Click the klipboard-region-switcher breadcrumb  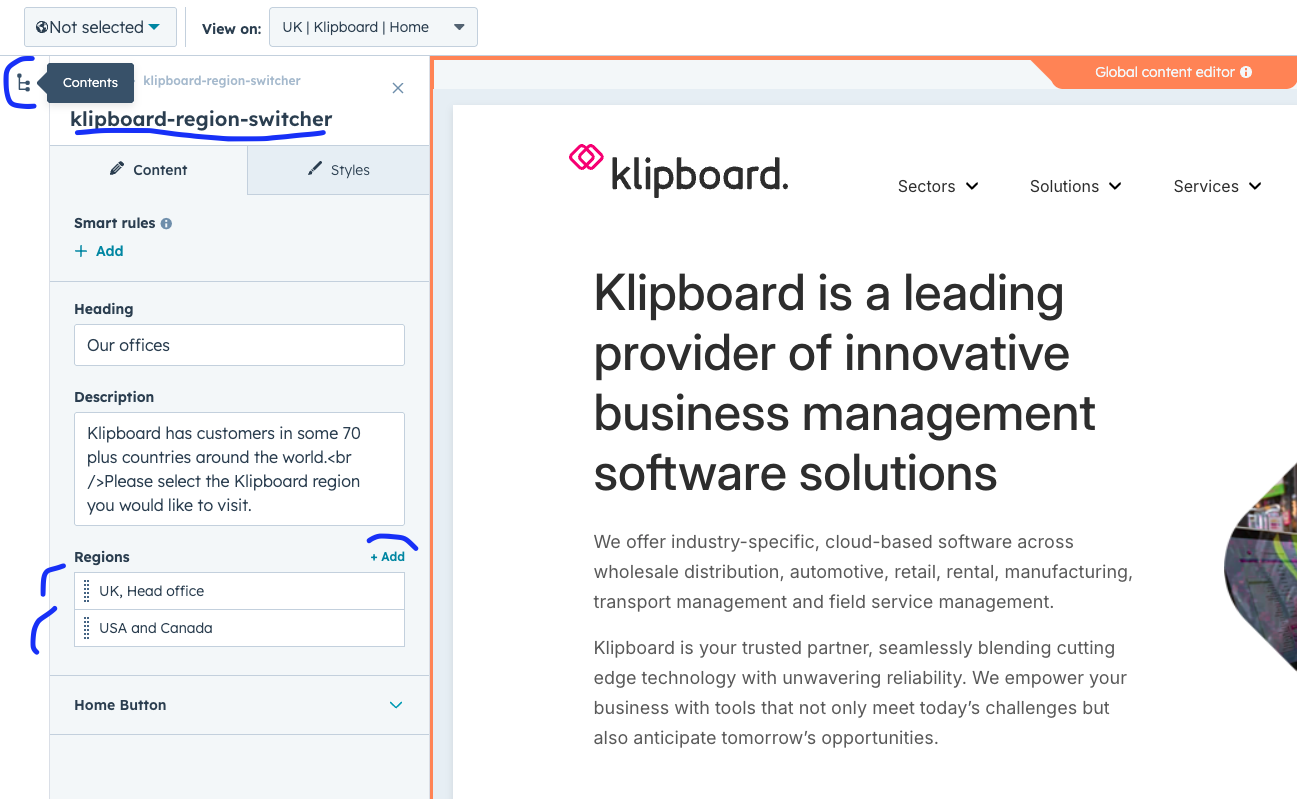tap(222, 81)
